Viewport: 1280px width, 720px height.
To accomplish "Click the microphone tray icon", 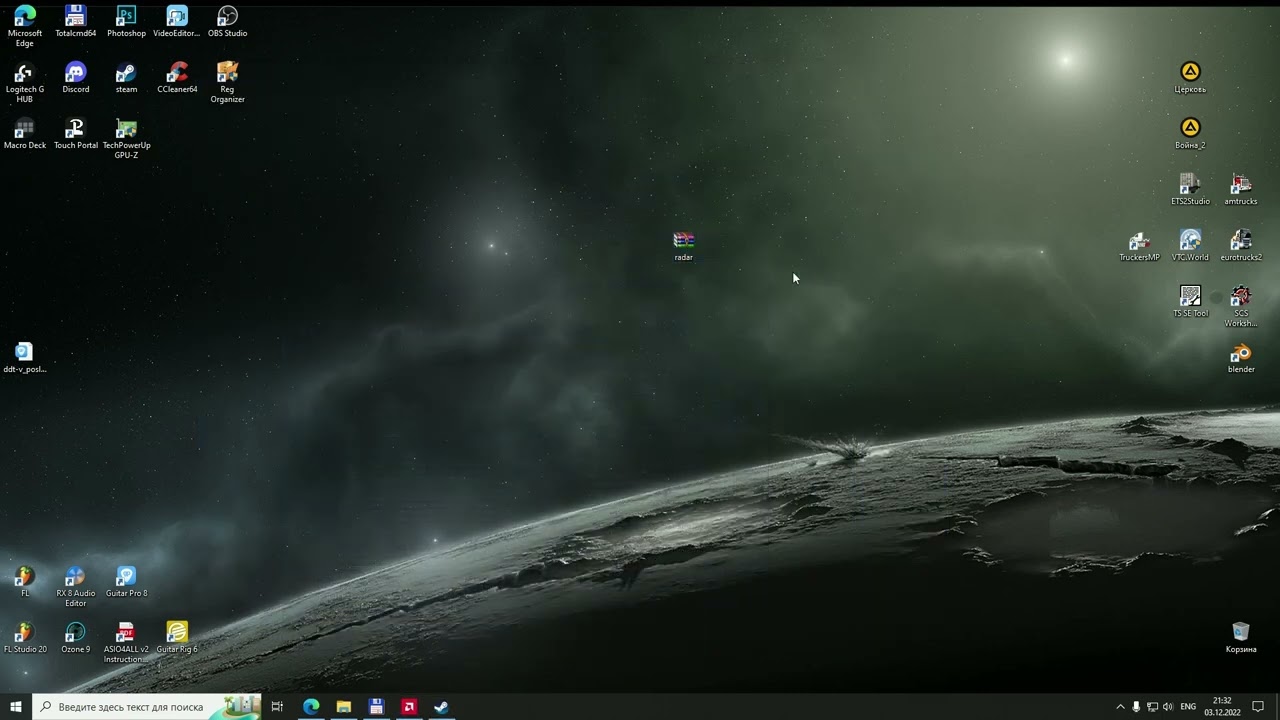I will tap(1136, 707).
